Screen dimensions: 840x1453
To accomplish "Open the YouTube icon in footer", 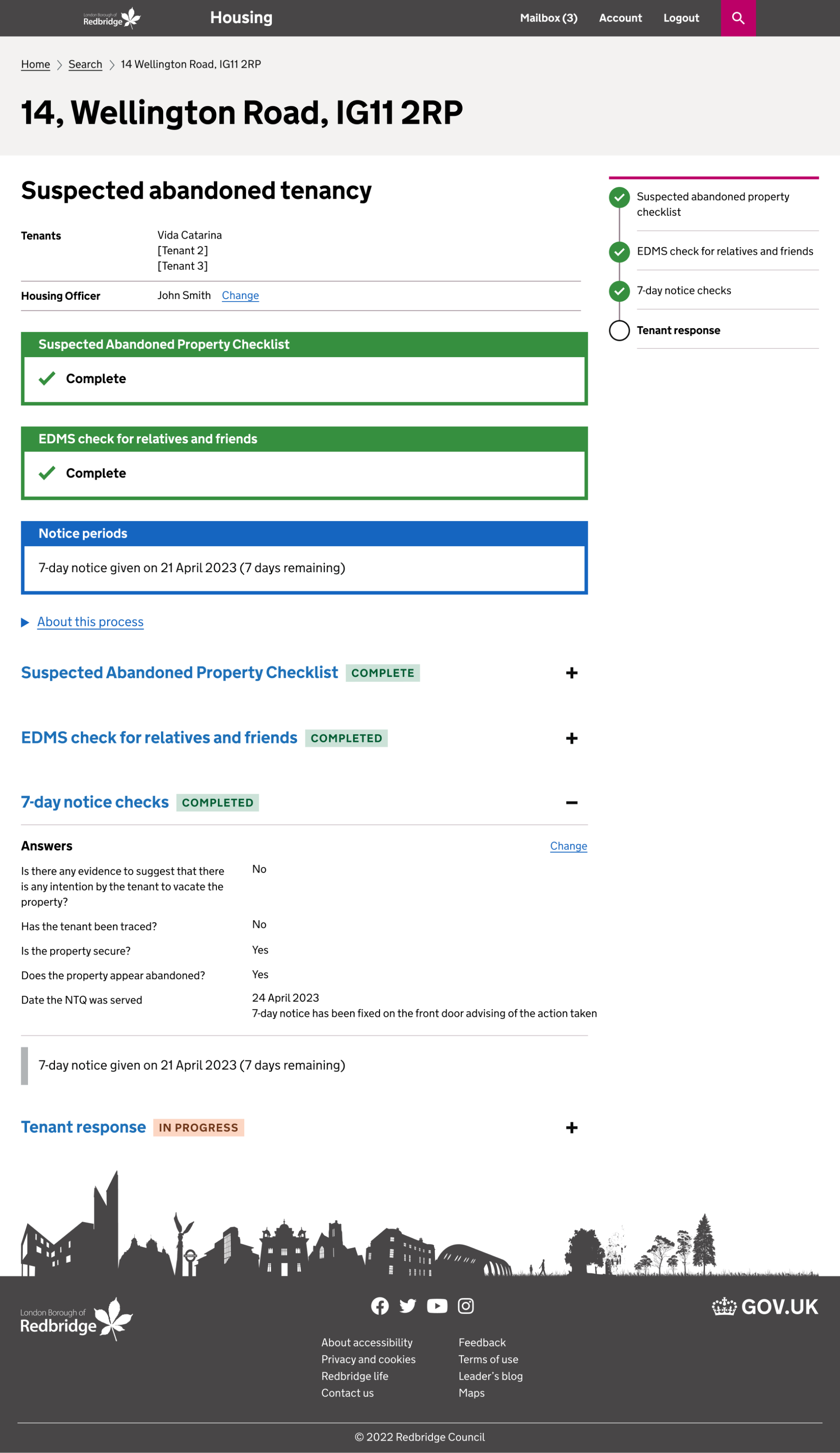I will coord(436,1305).
